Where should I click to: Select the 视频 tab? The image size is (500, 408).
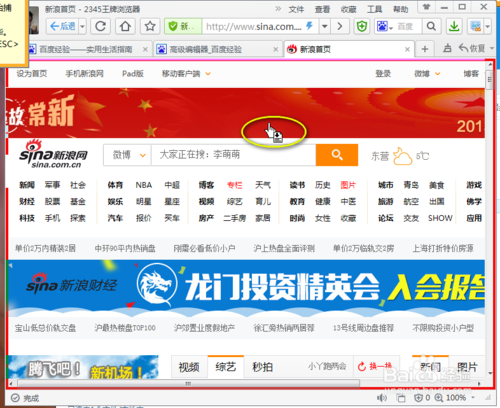pos(189,367)
